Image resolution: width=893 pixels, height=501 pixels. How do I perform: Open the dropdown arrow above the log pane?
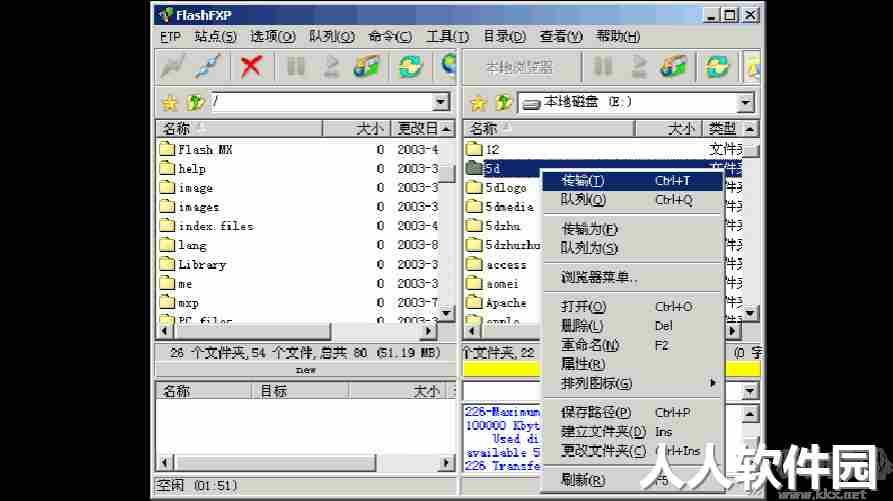(750, 391)
